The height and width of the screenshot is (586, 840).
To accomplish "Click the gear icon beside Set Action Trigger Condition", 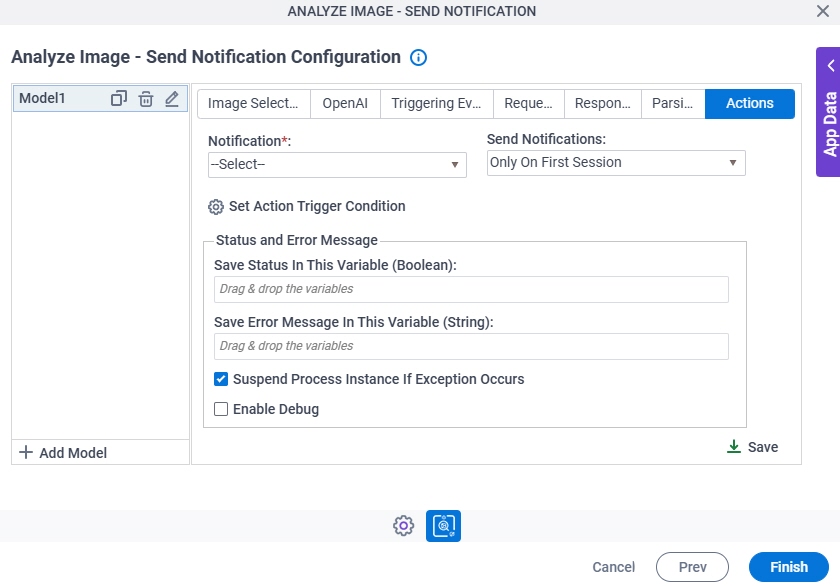I will tap(216, 207).
